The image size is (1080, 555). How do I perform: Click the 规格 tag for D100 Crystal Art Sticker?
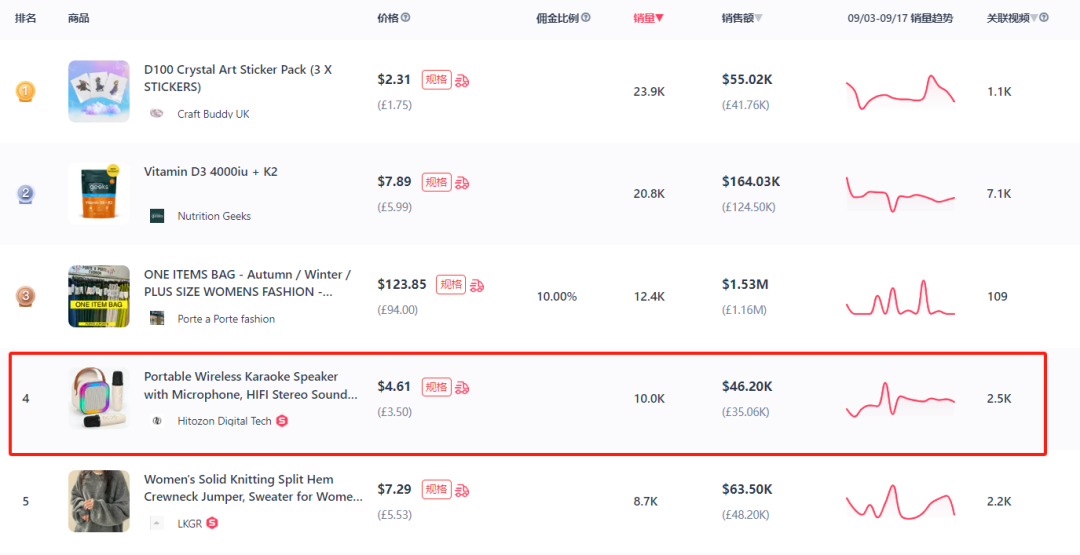[x=437, y=80]
